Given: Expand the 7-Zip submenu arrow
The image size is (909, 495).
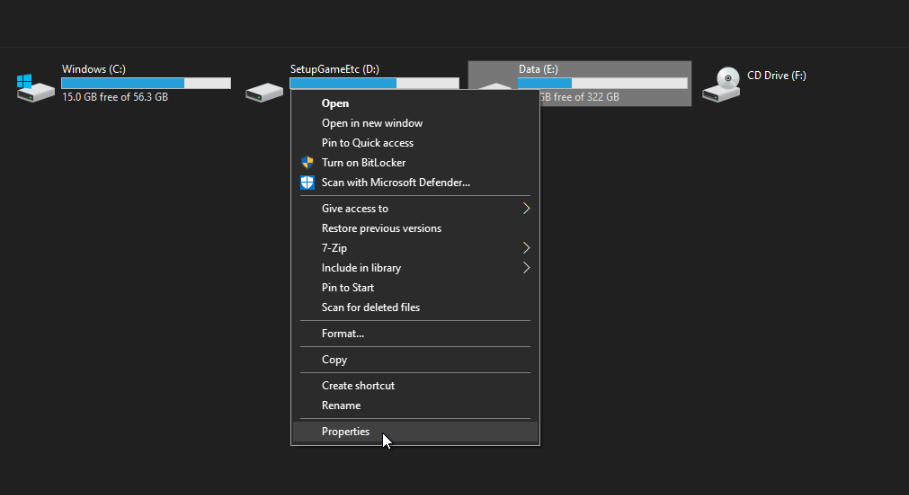Looking at the screenshot, I should point(526,248).
